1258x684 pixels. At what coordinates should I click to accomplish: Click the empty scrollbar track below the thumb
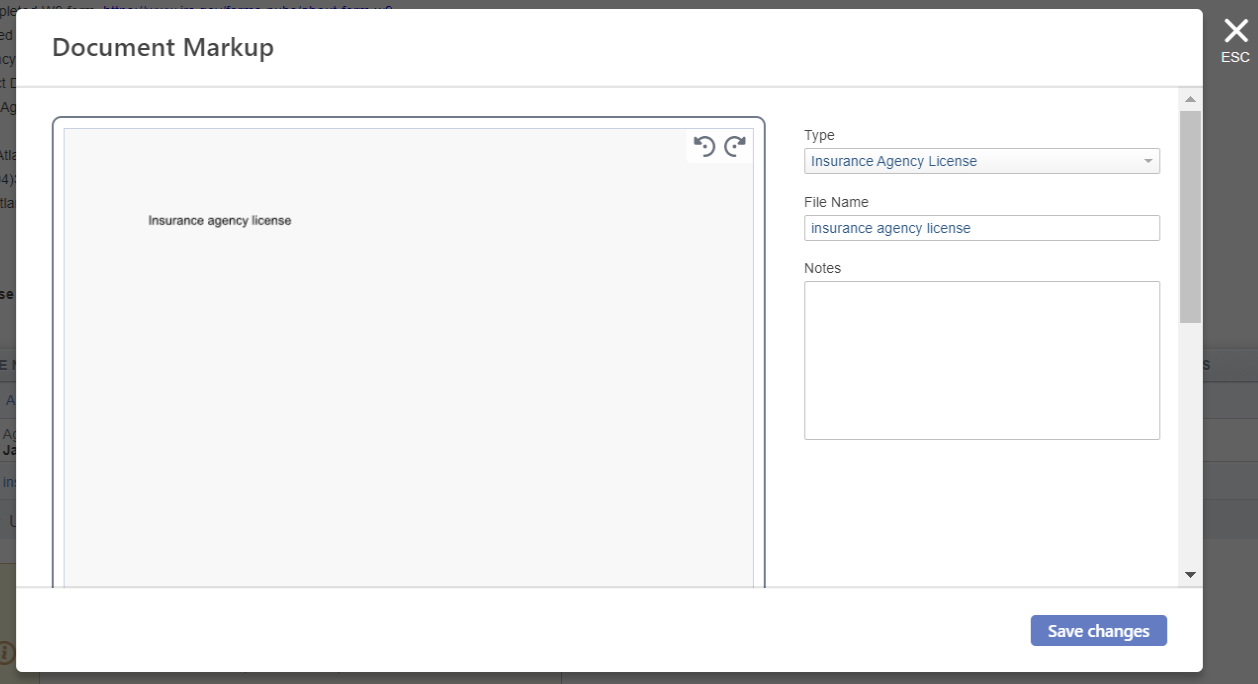coord(1190,450)
